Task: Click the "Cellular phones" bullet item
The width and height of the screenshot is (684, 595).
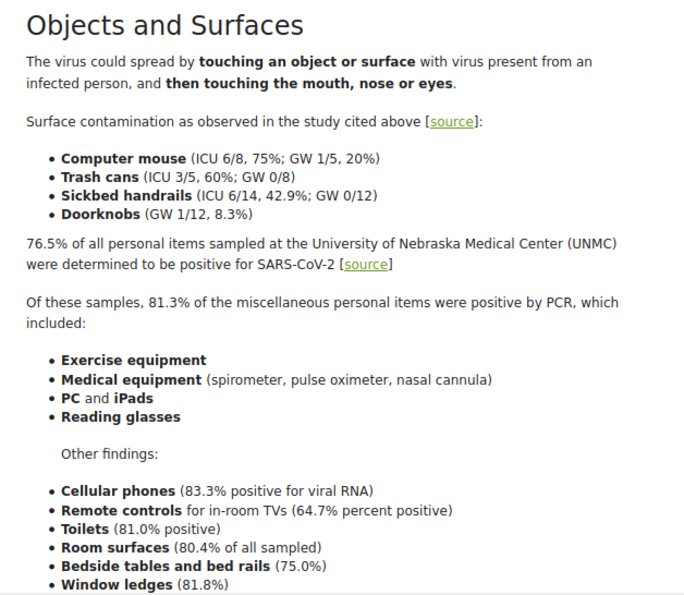Action: coord(118,491)
